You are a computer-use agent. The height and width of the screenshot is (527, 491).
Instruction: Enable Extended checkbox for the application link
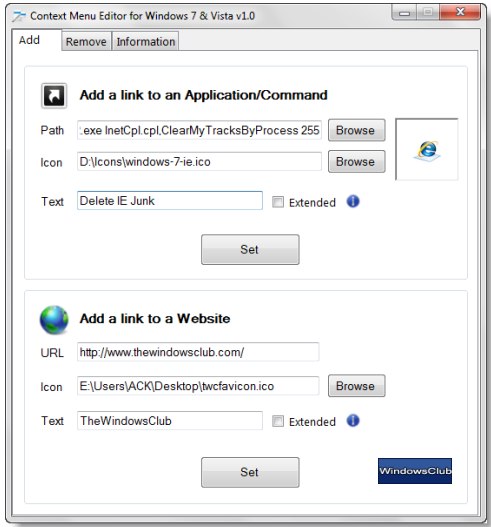click(x=278, y=202)
